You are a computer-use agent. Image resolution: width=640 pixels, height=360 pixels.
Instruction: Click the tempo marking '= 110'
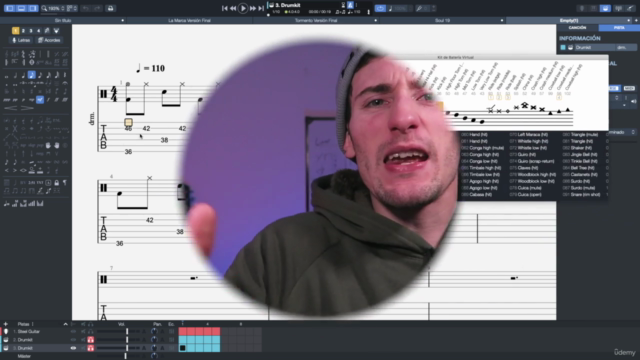(150, 68)
